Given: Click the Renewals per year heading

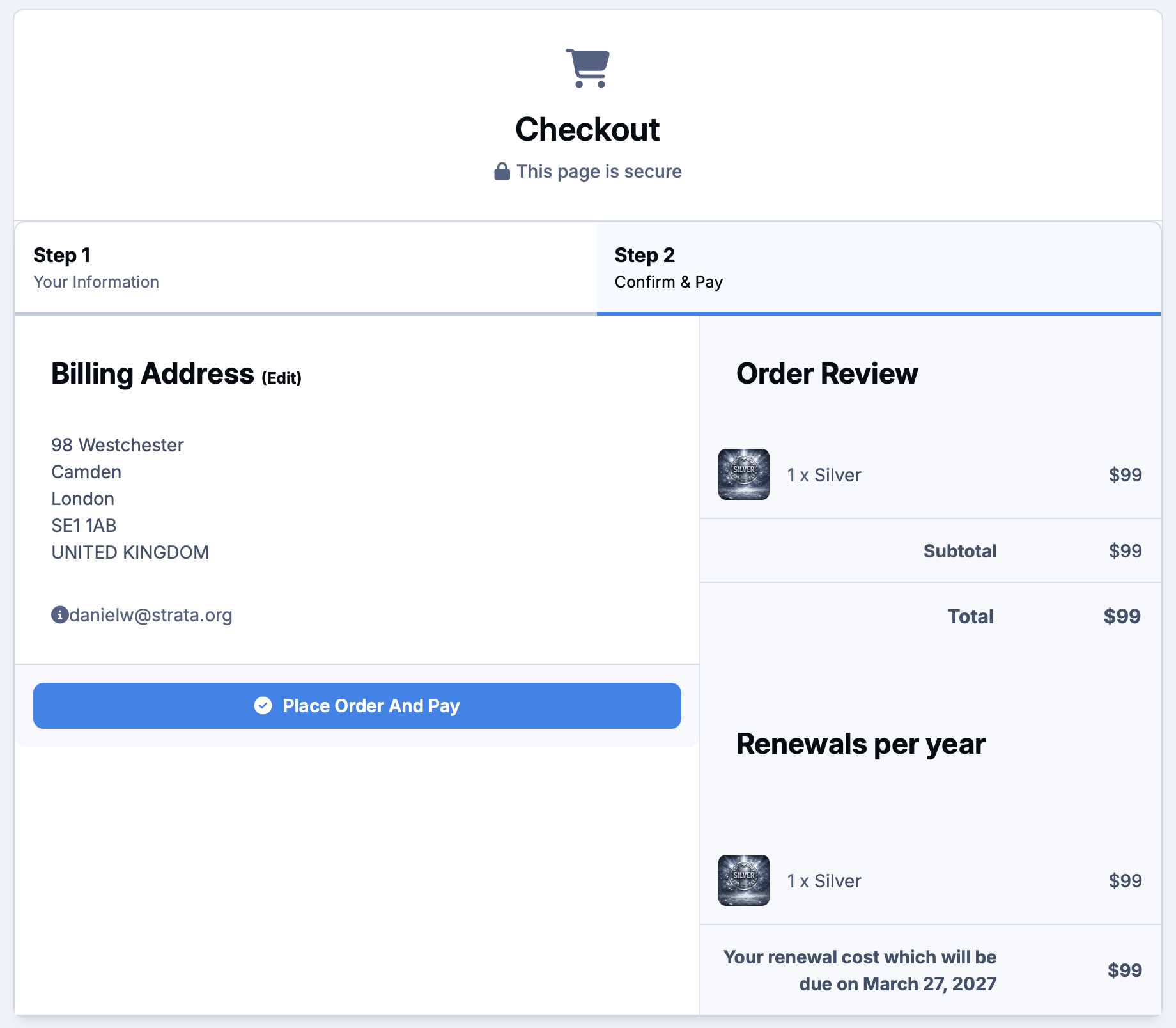Looking at the screenshot, I should tap(861, 744).
